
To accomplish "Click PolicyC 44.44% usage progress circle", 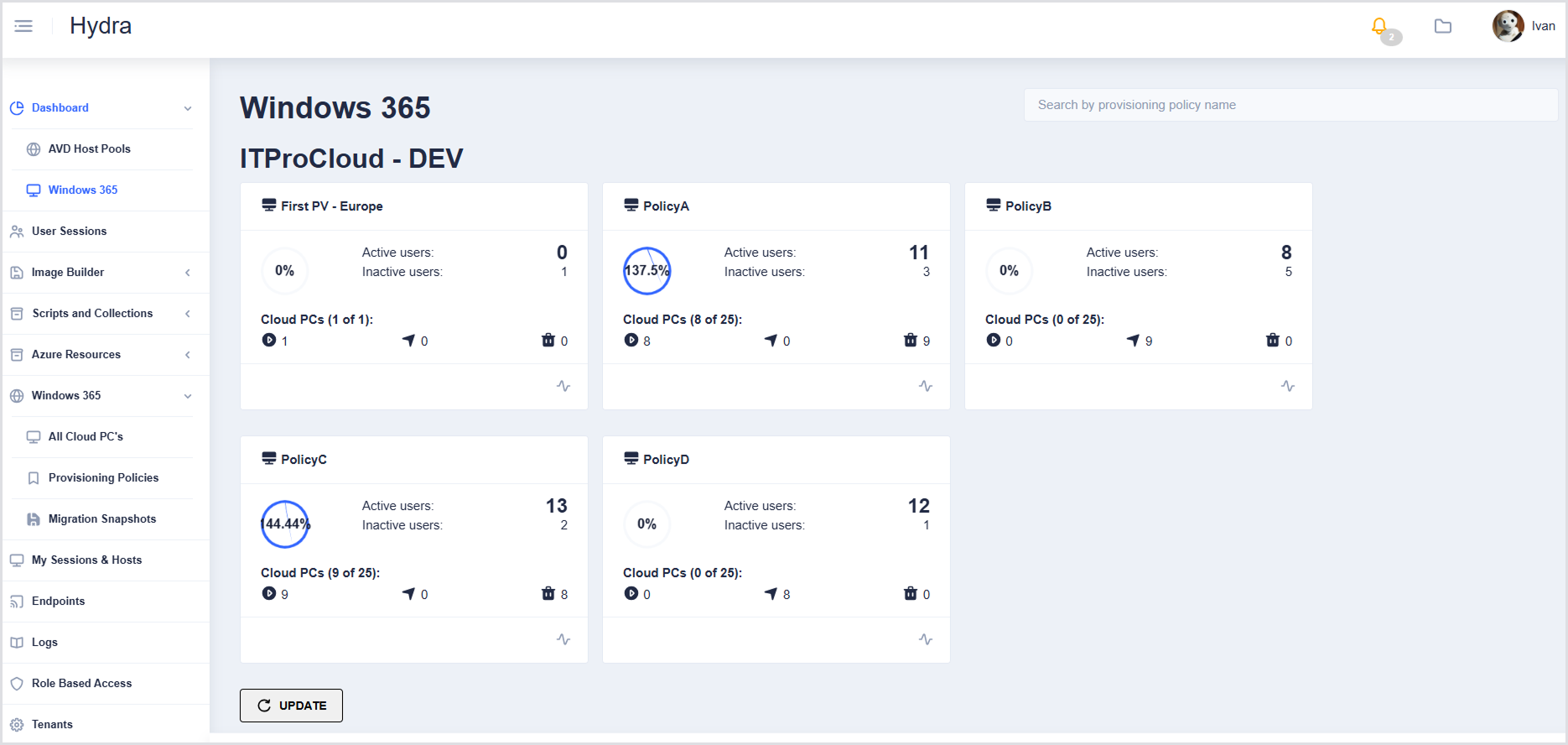I will 285,524.
